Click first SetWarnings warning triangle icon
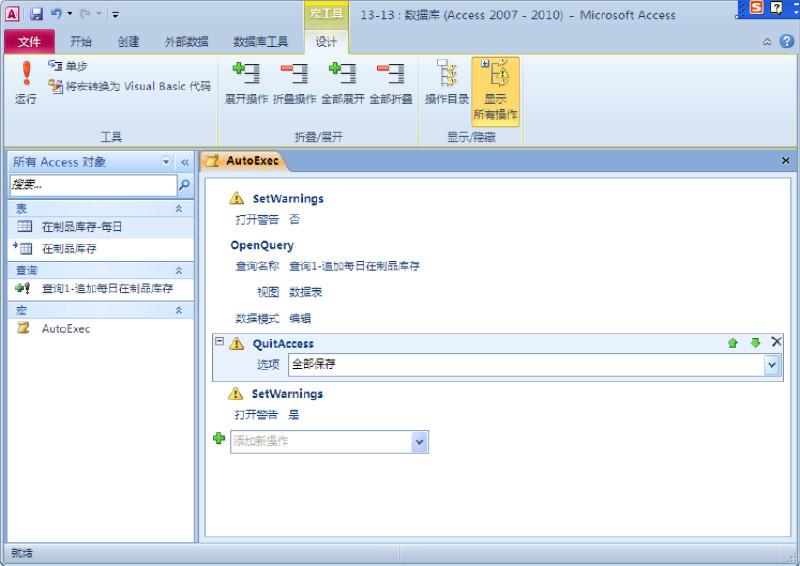The image size is (800, 566). (237, 198)
